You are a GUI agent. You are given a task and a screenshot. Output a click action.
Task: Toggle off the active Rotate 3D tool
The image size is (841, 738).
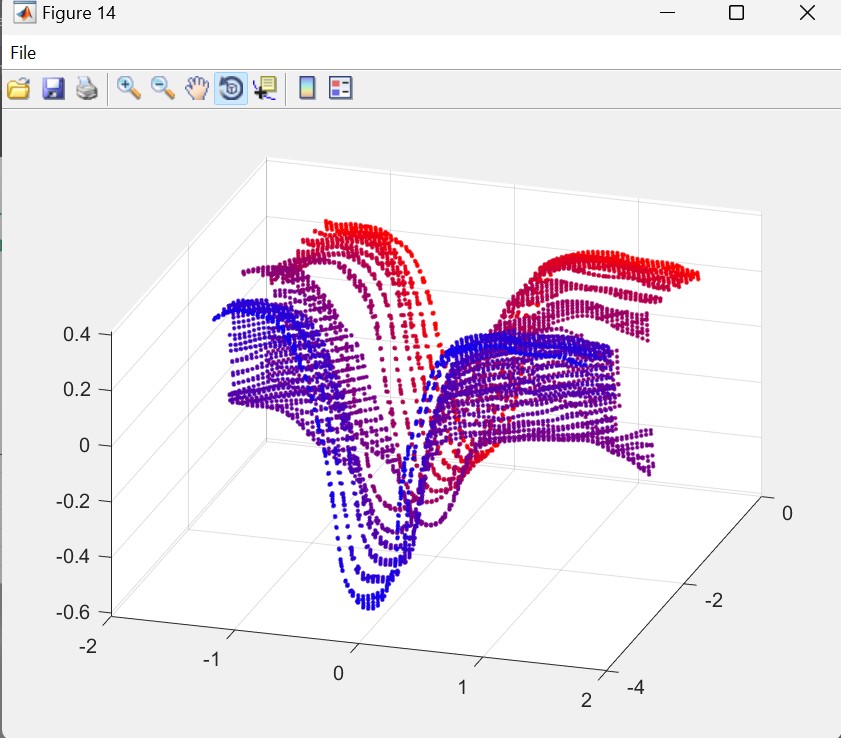pyautogui.click(x=231, y=89)
